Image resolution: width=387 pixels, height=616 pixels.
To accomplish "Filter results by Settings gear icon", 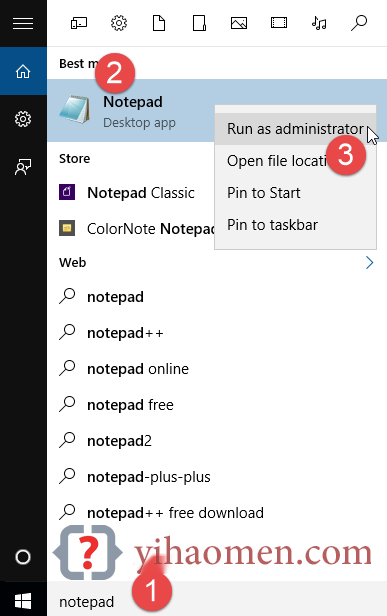I will pyautogui.click(x=119, y=23).
